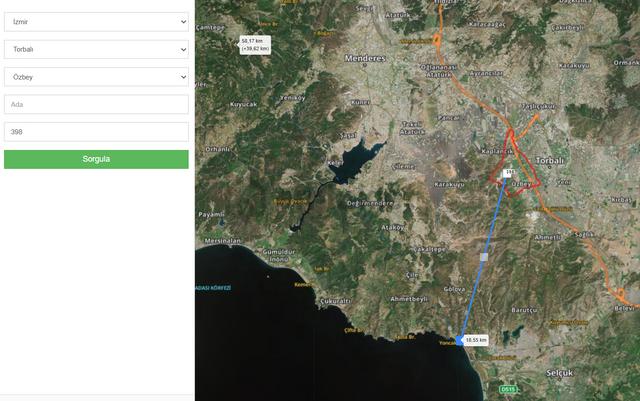This screenshot has height=401, width=640.
Task: Select the parcel field containing 398
Action: [x=96, y=132]
